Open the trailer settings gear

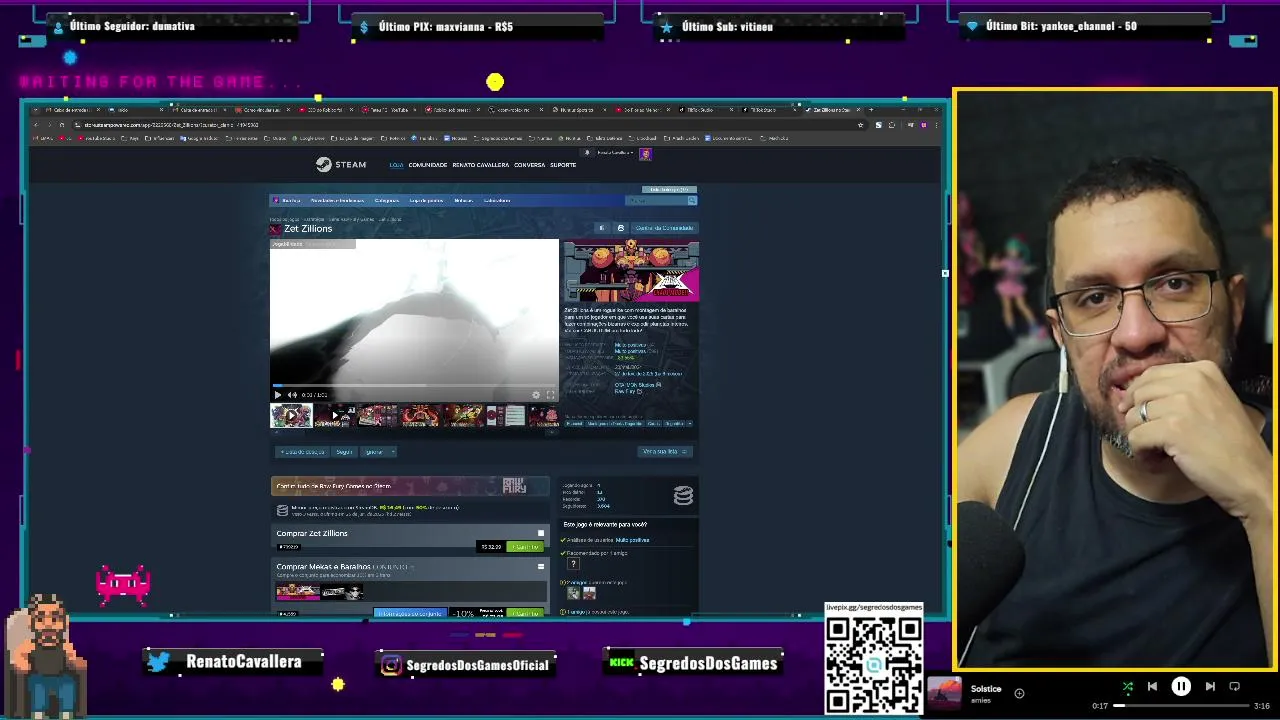tap(536, 395)
